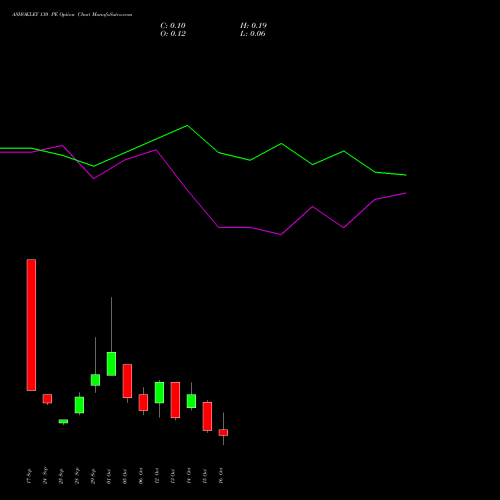Click the '01 Oct' date axis label
The width and height of the screenshot is (500, 500).
pyautogui.click(x=109, y=476)
